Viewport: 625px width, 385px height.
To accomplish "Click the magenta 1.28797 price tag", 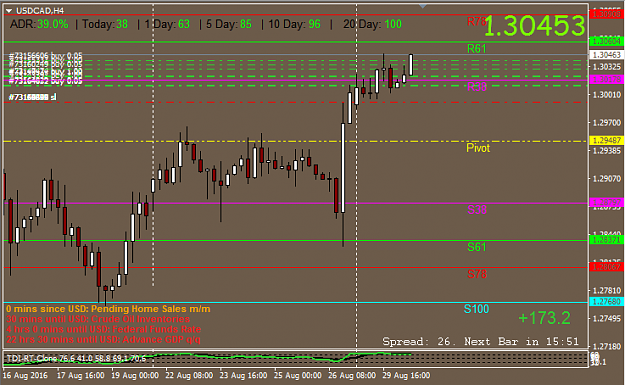I will tap(606, 202).
